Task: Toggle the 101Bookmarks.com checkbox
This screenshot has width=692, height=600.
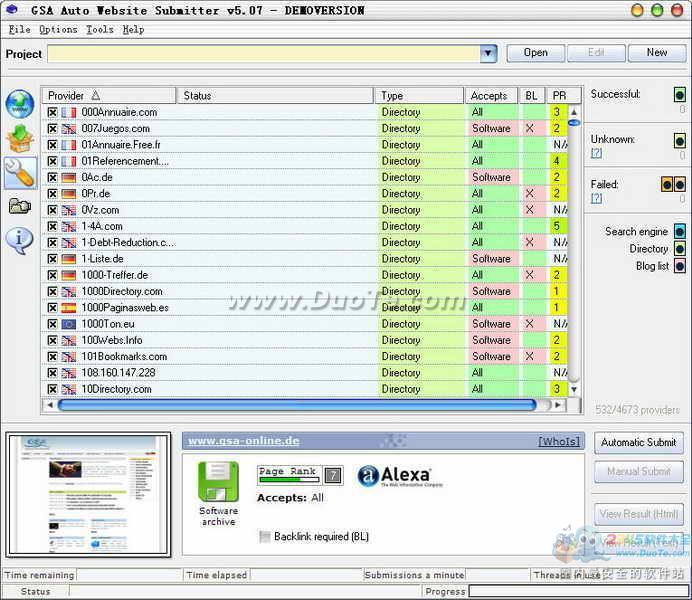Action: (x=52, y=357)
